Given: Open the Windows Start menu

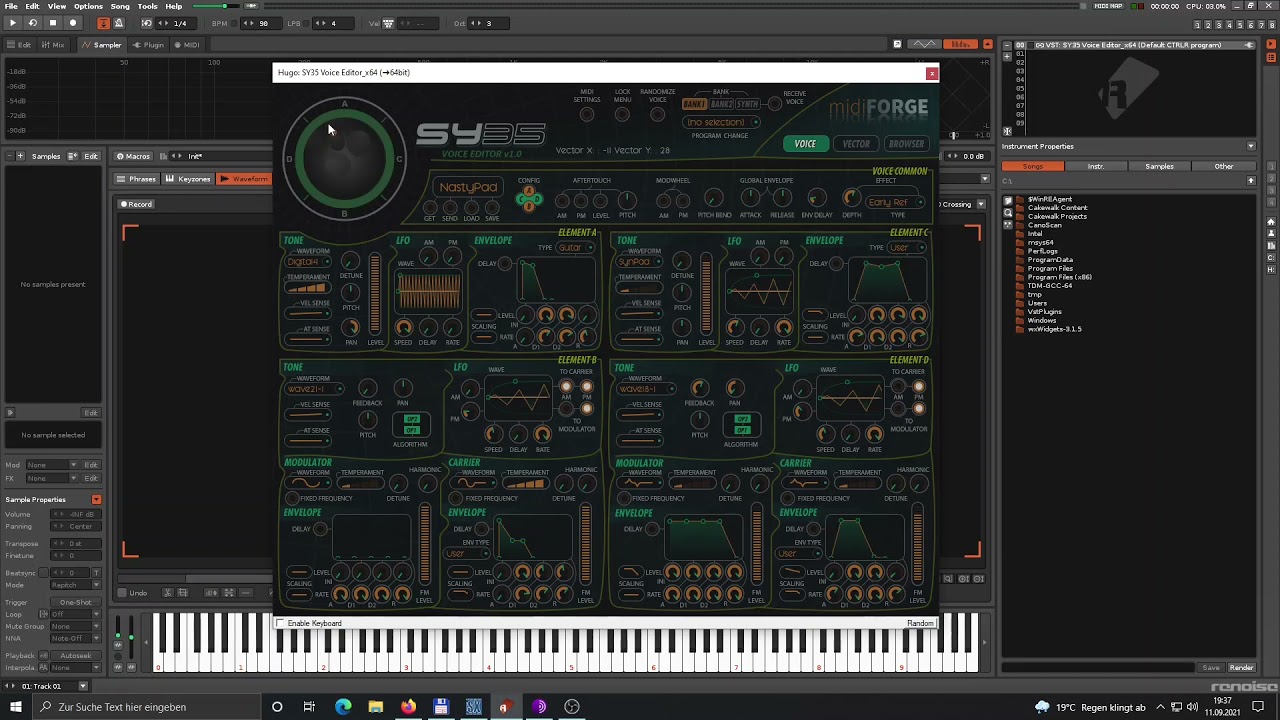Looking at the screenshot, I should tap(17, 707).
